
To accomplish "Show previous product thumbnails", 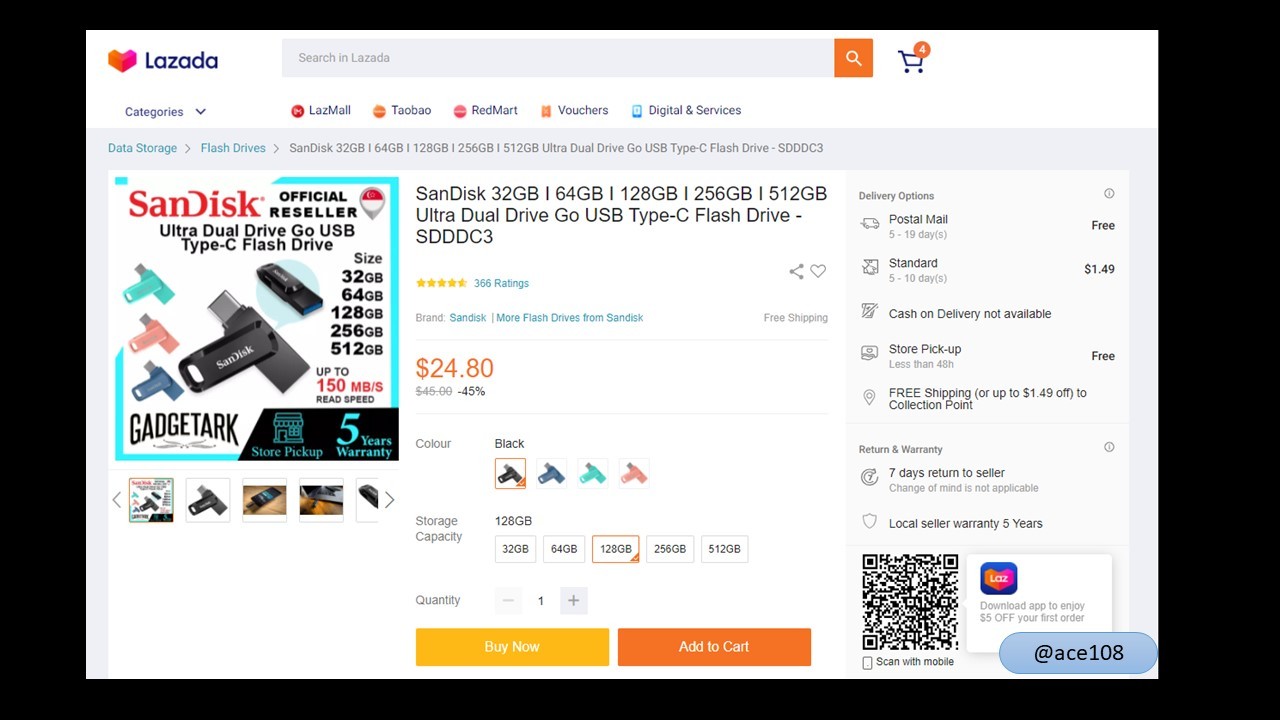I will point(117,500).
